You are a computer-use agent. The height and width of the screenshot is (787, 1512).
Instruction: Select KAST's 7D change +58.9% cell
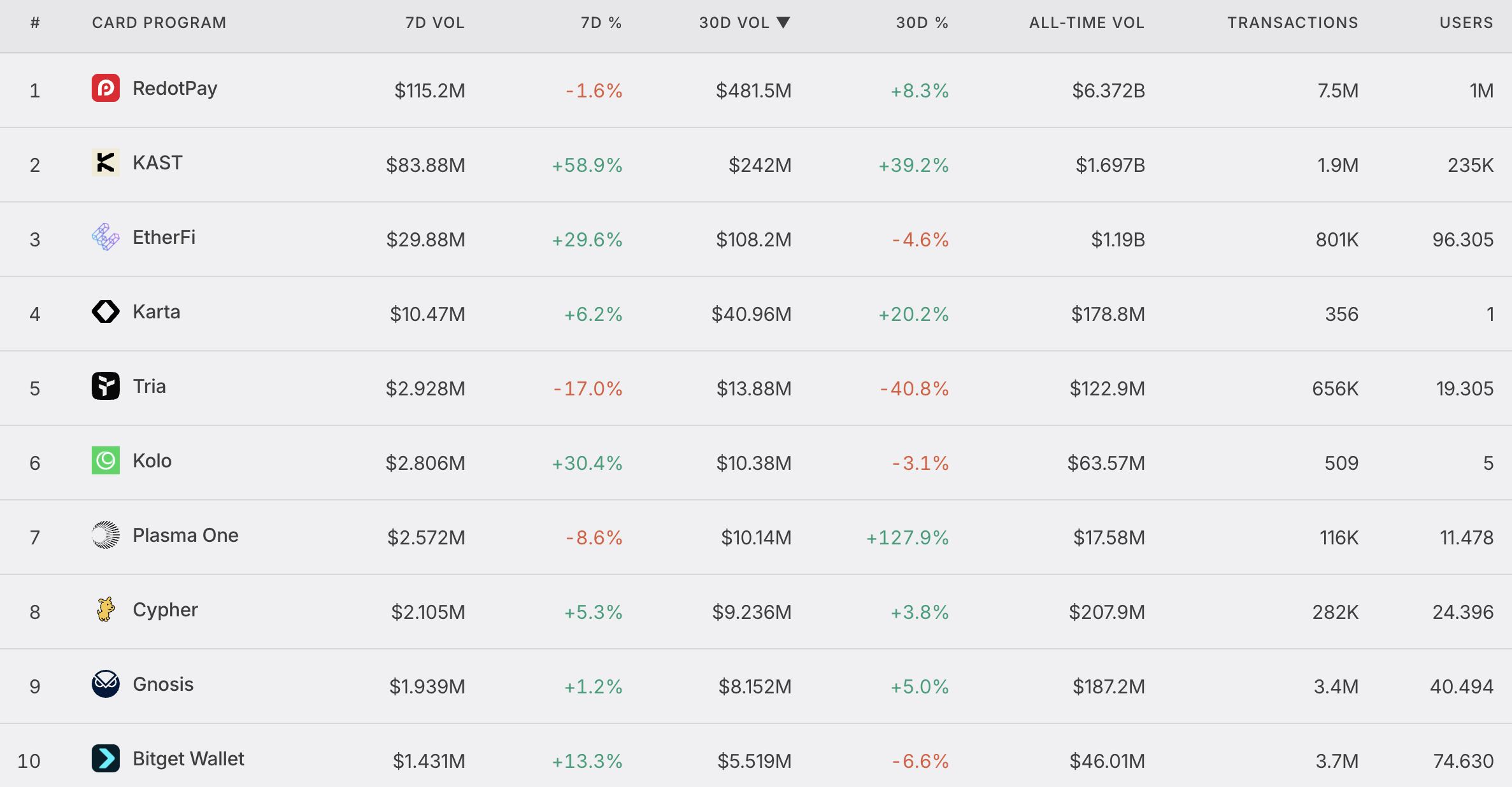tap(587, 166)
